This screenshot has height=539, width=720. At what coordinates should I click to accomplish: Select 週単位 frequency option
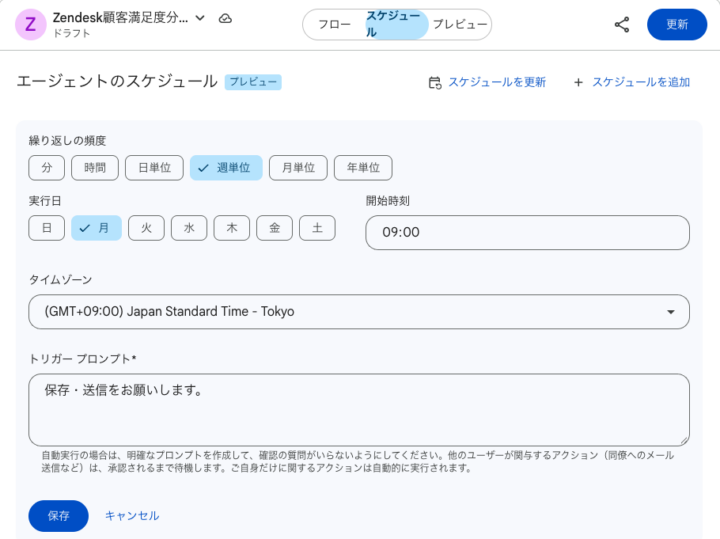(x=226, y=168)
